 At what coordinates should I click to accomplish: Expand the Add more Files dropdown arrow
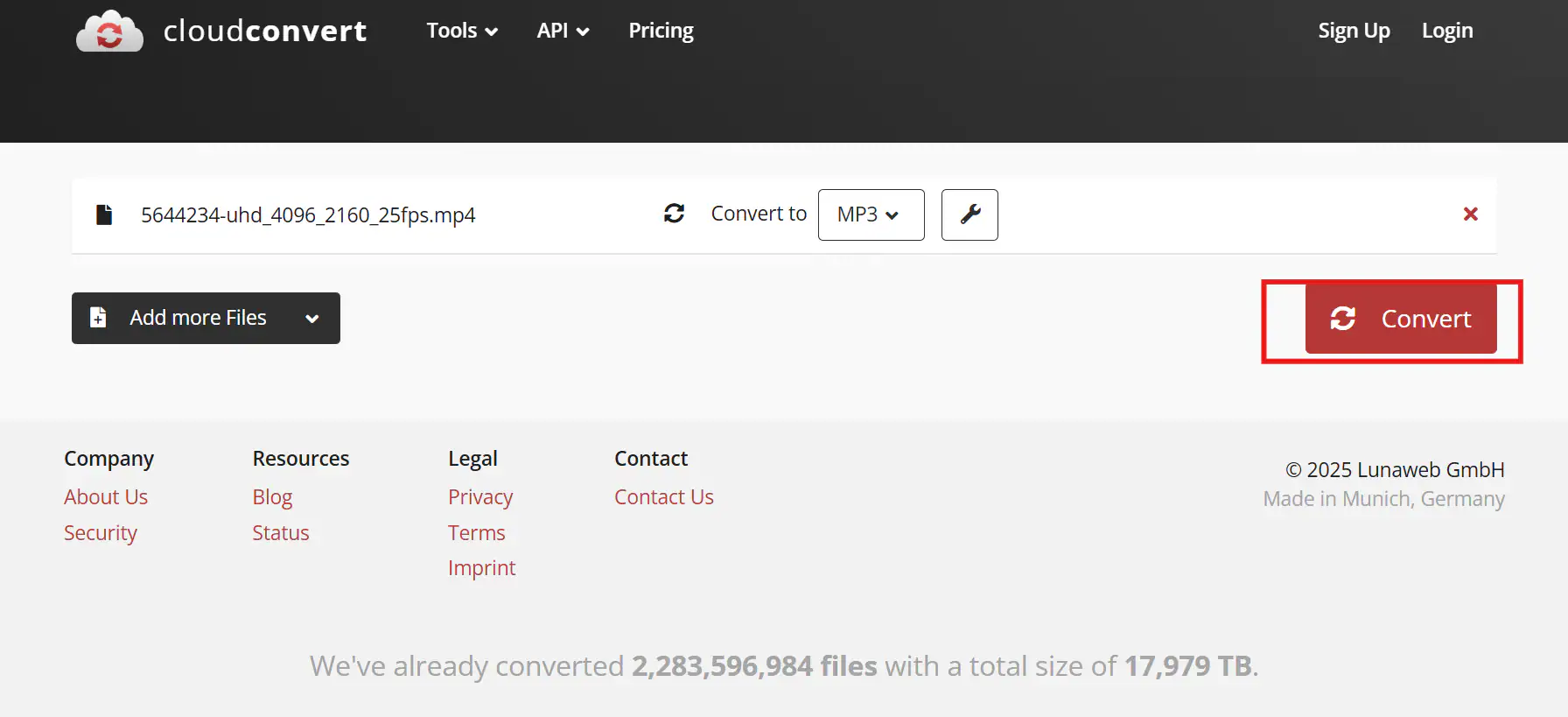[x=312, y=319]
